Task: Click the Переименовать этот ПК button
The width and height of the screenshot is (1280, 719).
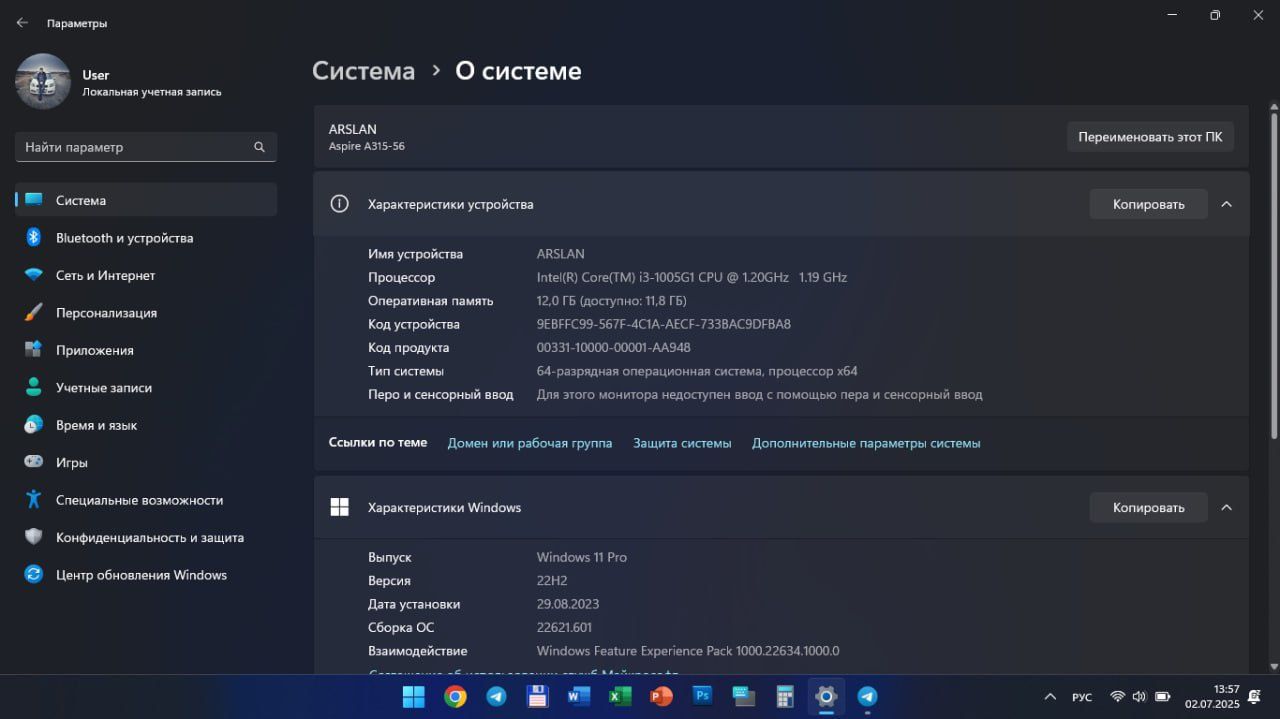Action: 1150,137
